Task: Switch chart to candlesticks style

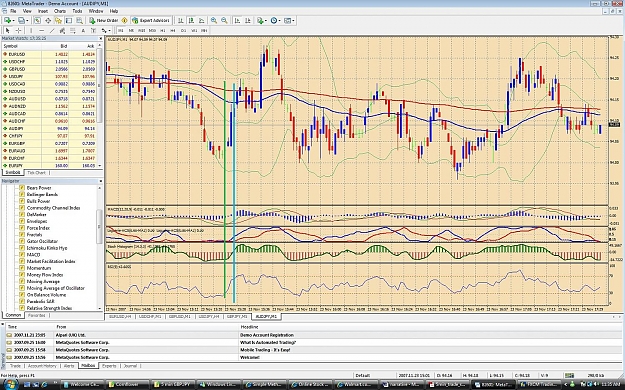Action: 191,20
